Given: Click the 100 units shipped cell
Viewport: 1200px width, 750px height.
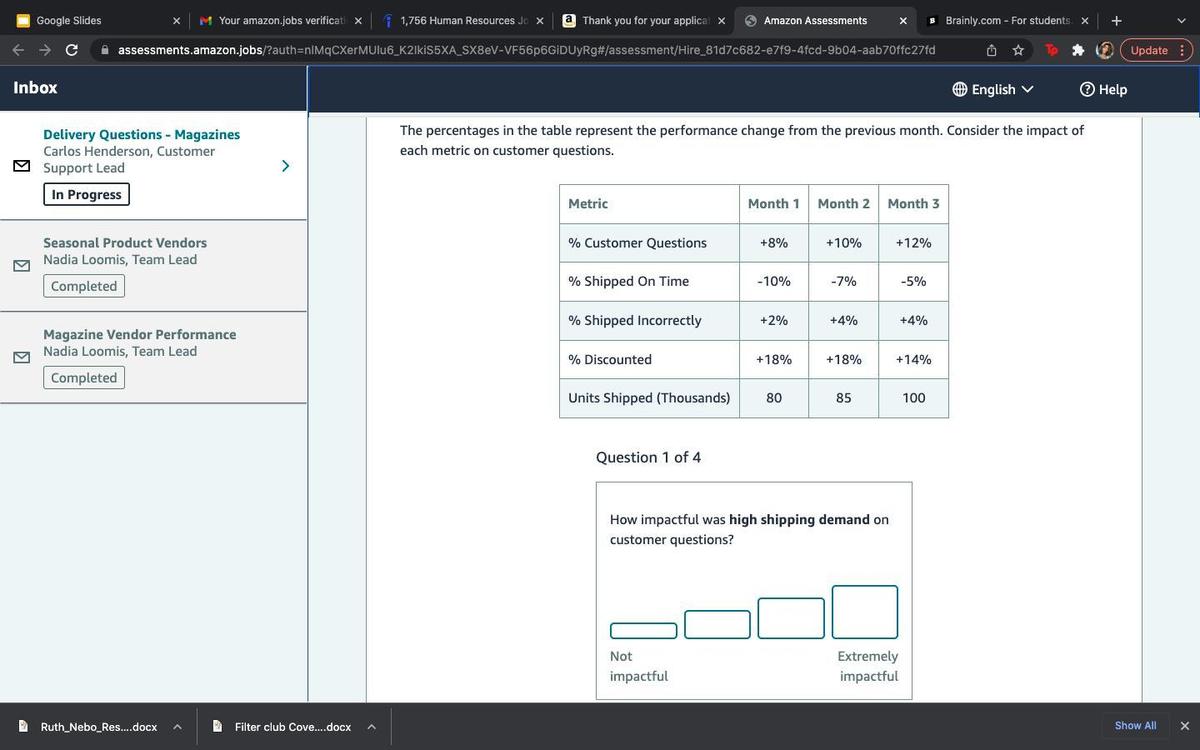Looking at the screenshot, I should pos(914,398).
